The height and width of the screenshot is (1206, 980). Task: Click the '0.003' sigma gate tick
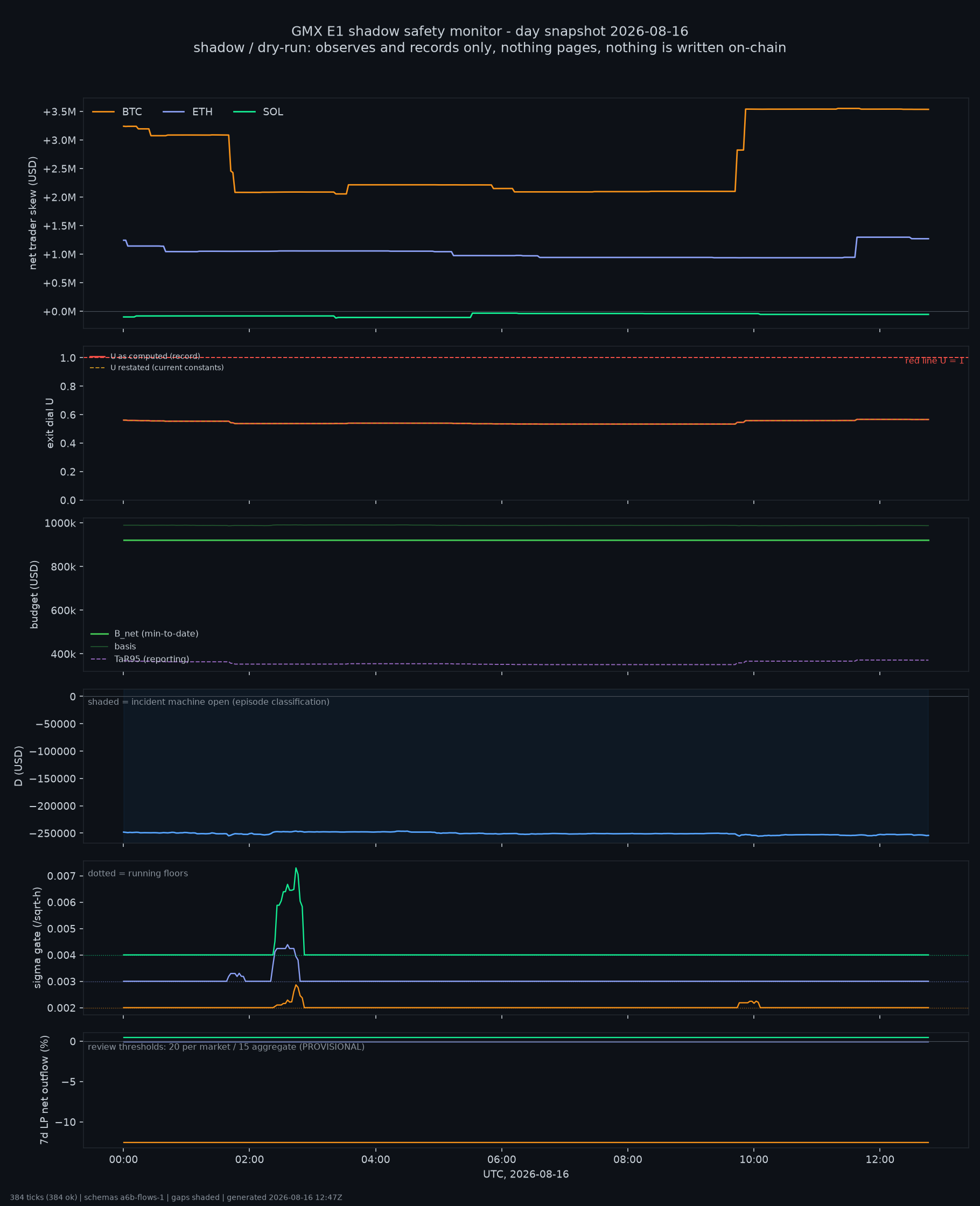point(61,982)
